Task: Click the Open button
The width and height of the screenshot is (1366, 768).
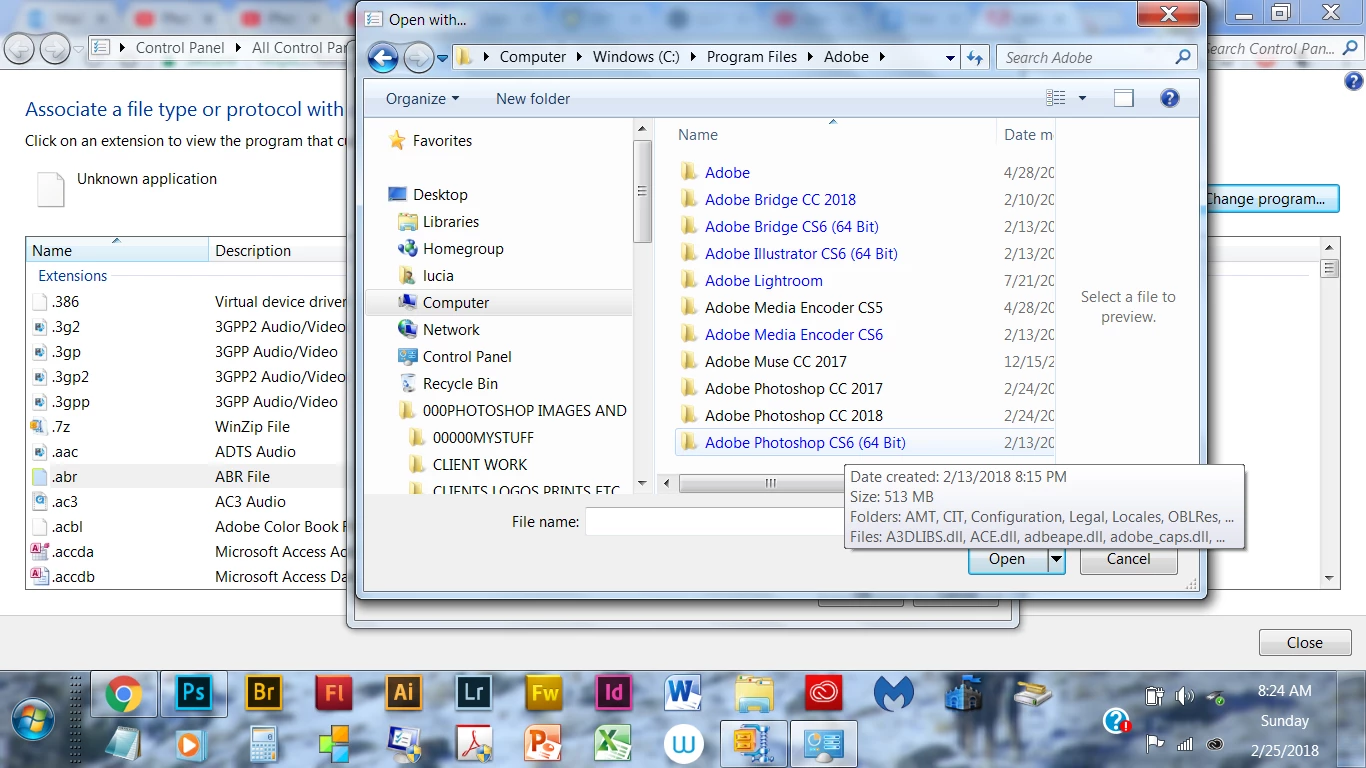Action: tap(1007, 559)
